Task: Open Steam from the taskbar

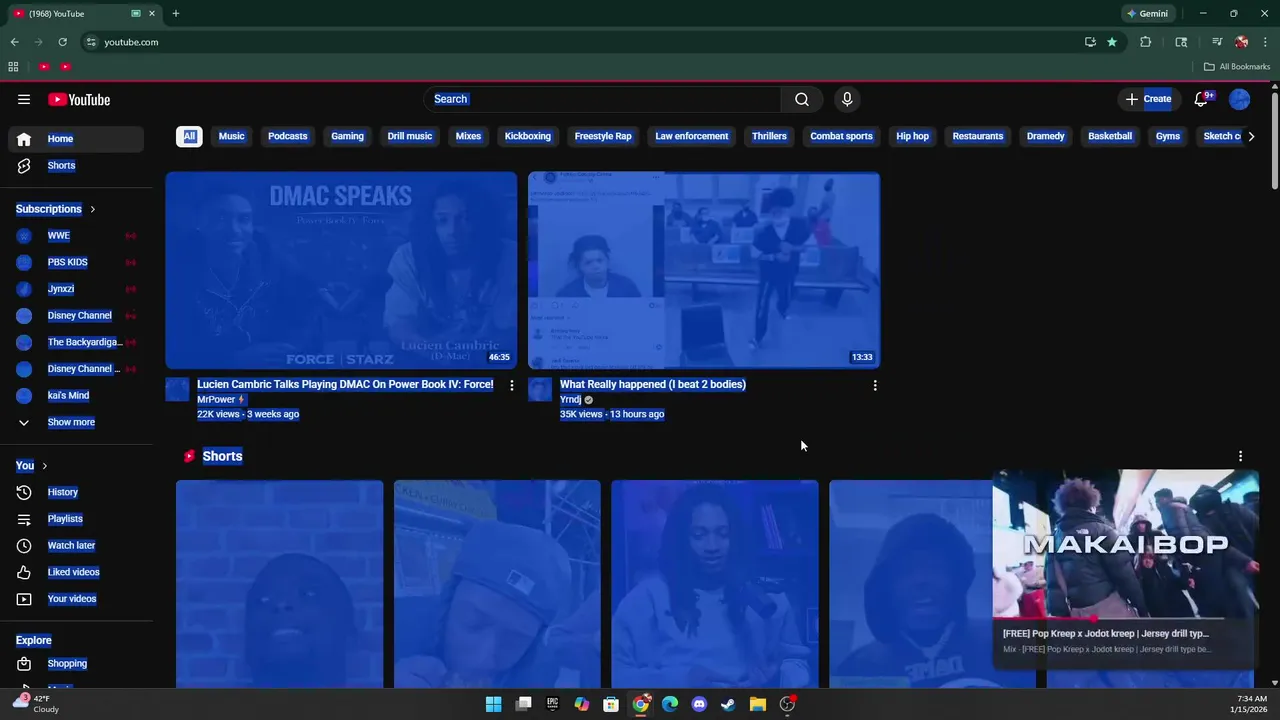Action: coord(728,704)
